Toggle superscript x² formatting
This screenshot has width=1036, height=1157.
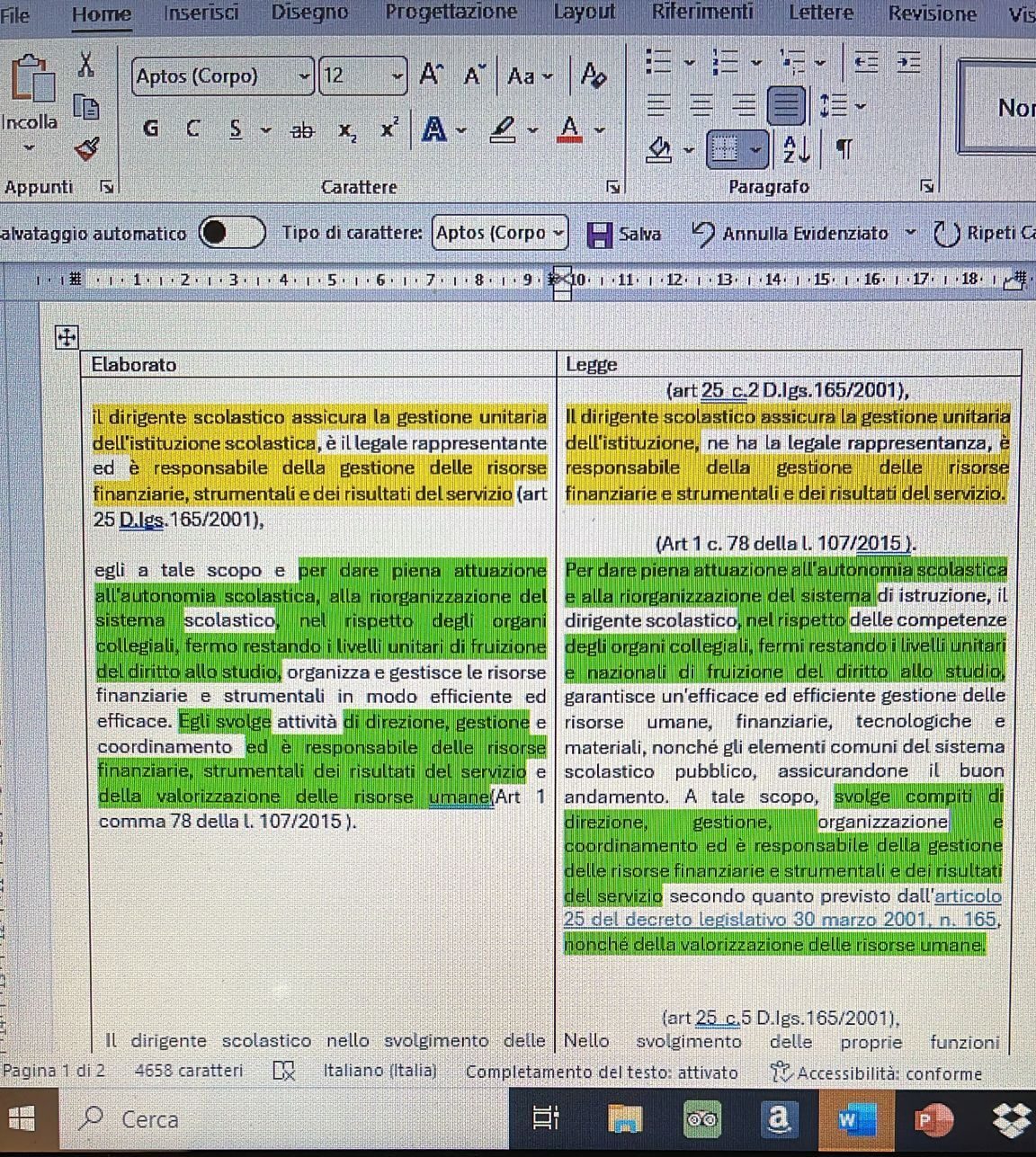(388, 128)
